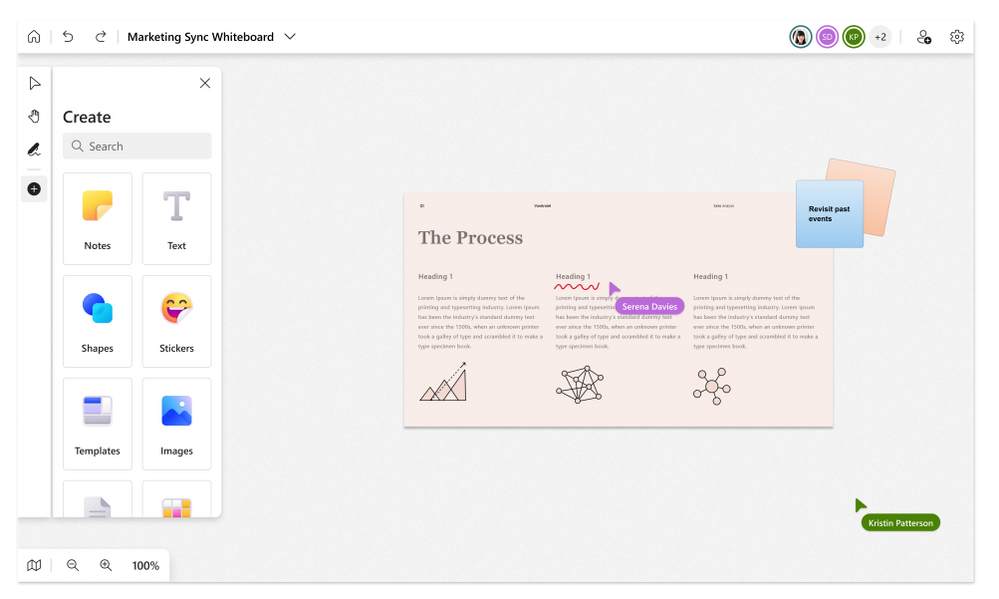Click the Home icon in the top bar
This screenshot has height=599, width=999.
(x=34, y=36)
